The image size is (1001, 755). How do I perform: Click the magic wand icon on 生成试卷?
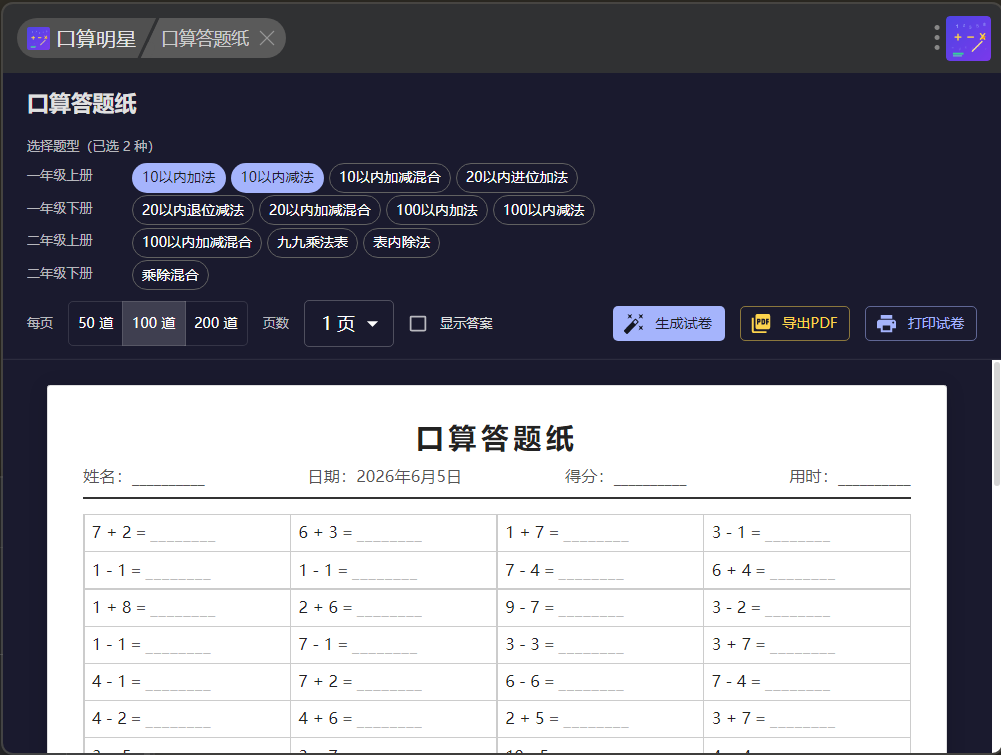(x=633, y=324)
